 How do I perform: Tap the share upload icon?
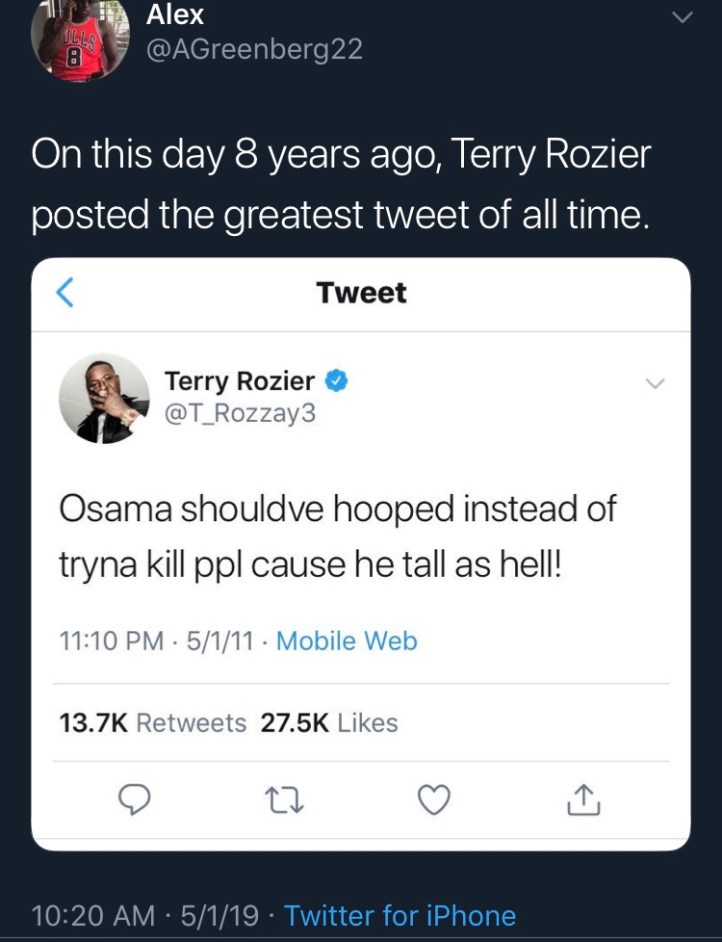coord(584,799)
